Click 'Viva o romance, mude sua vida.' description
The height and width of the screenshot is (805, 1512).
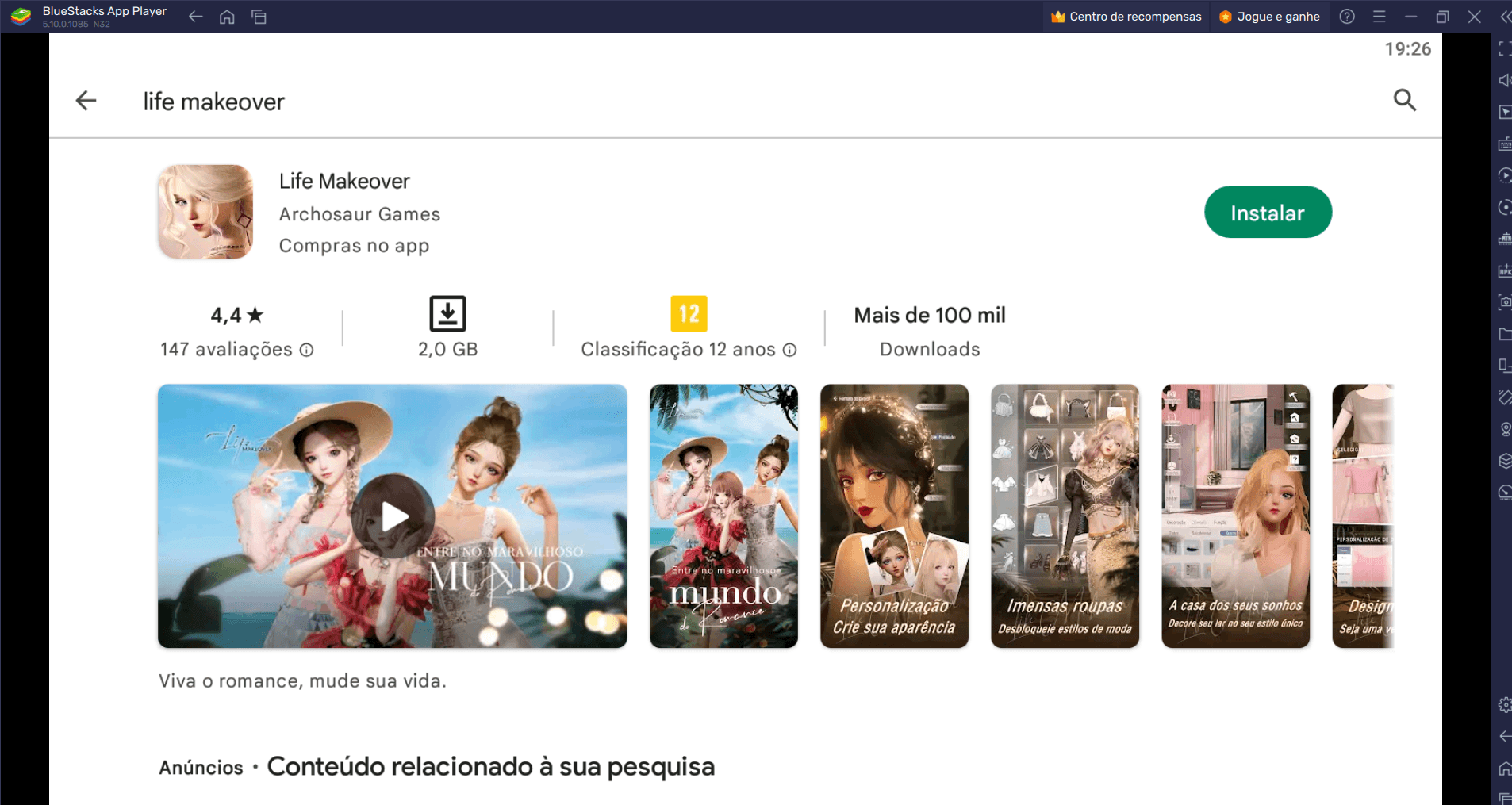(x=302, y=681)
